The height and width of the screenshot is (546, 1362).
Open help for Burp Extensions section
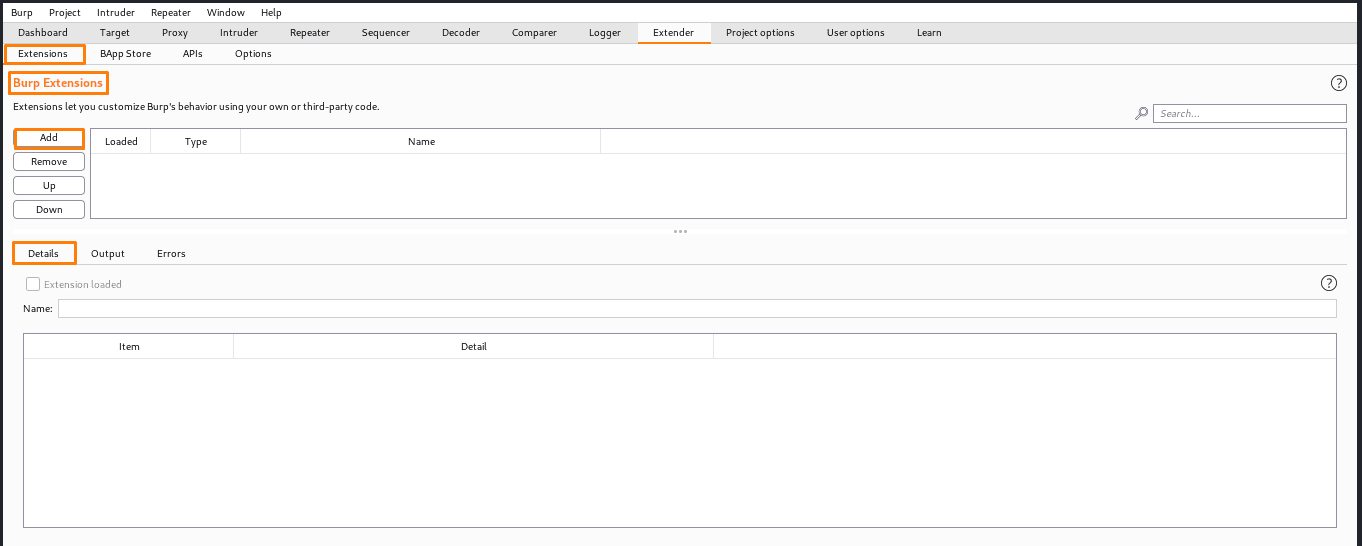tap(1338, 83)
